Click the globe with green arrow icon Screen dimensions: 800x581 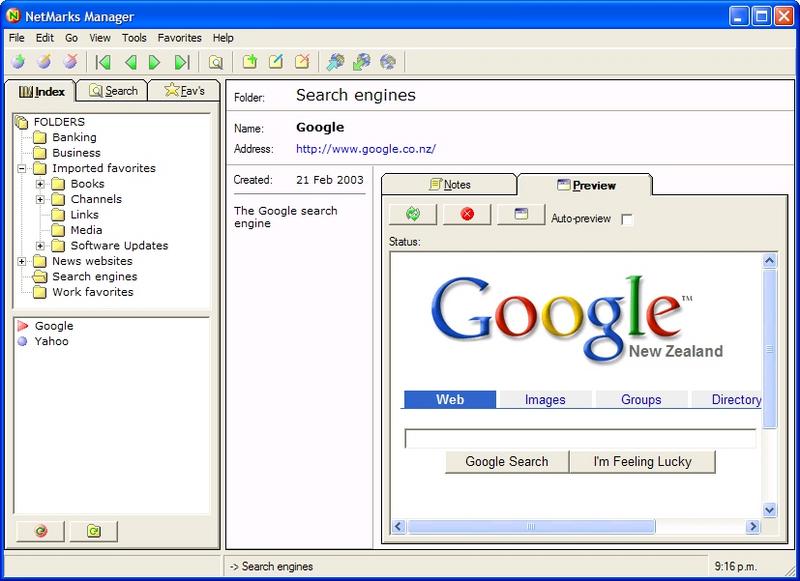362,62
